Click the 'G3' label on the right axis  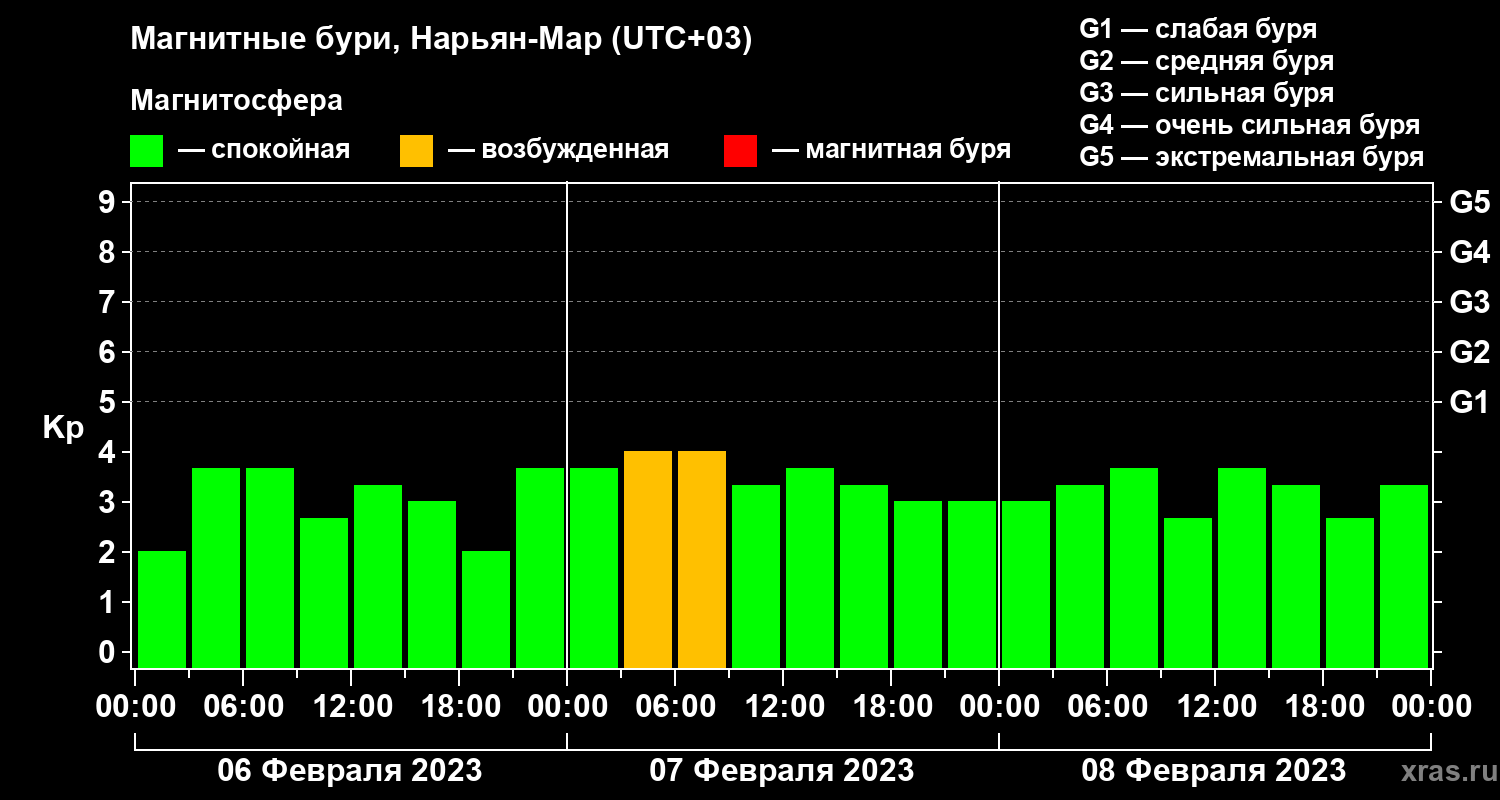[x=1469, y=302]
